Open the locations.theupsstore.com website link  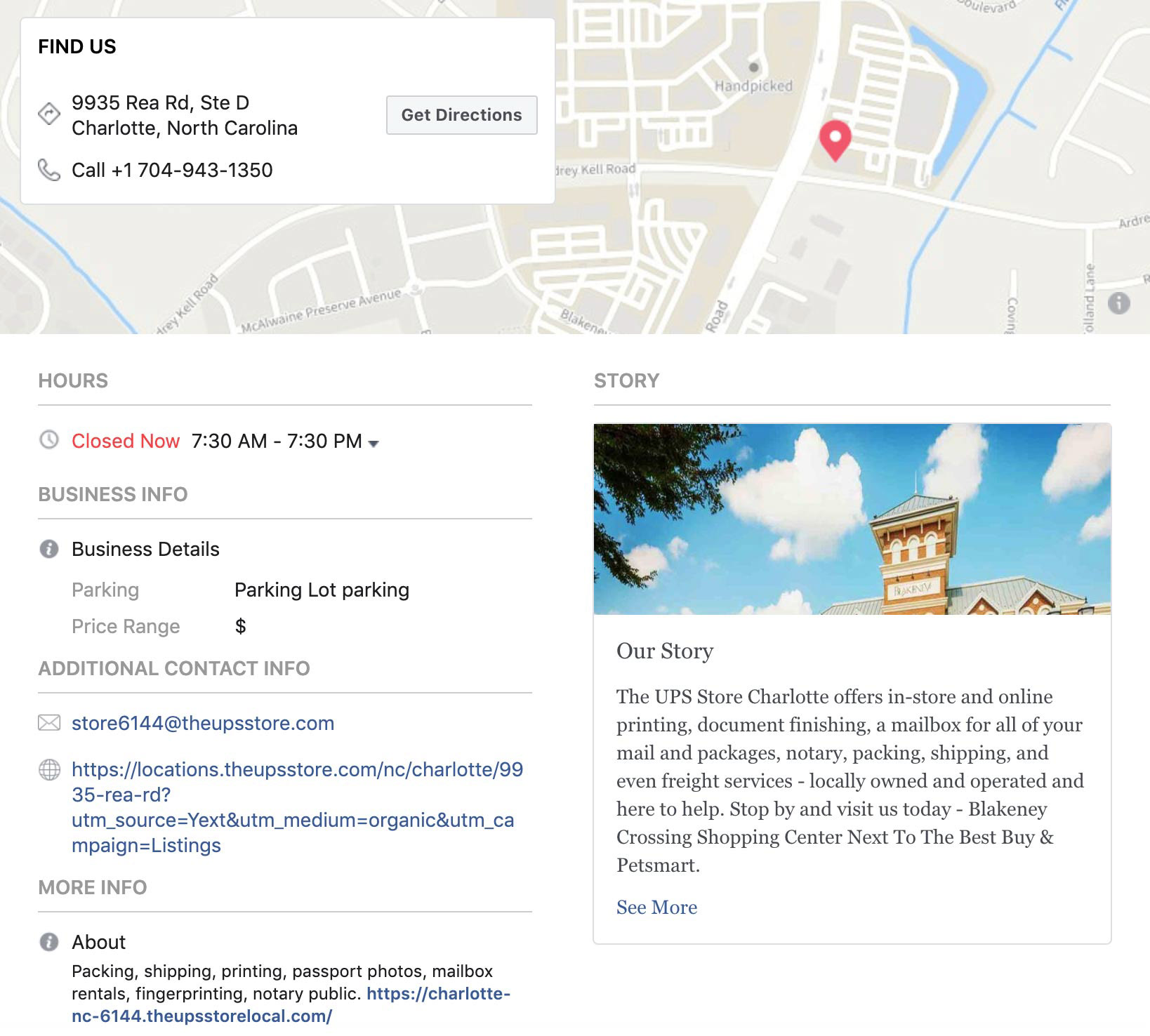[298, 807]
